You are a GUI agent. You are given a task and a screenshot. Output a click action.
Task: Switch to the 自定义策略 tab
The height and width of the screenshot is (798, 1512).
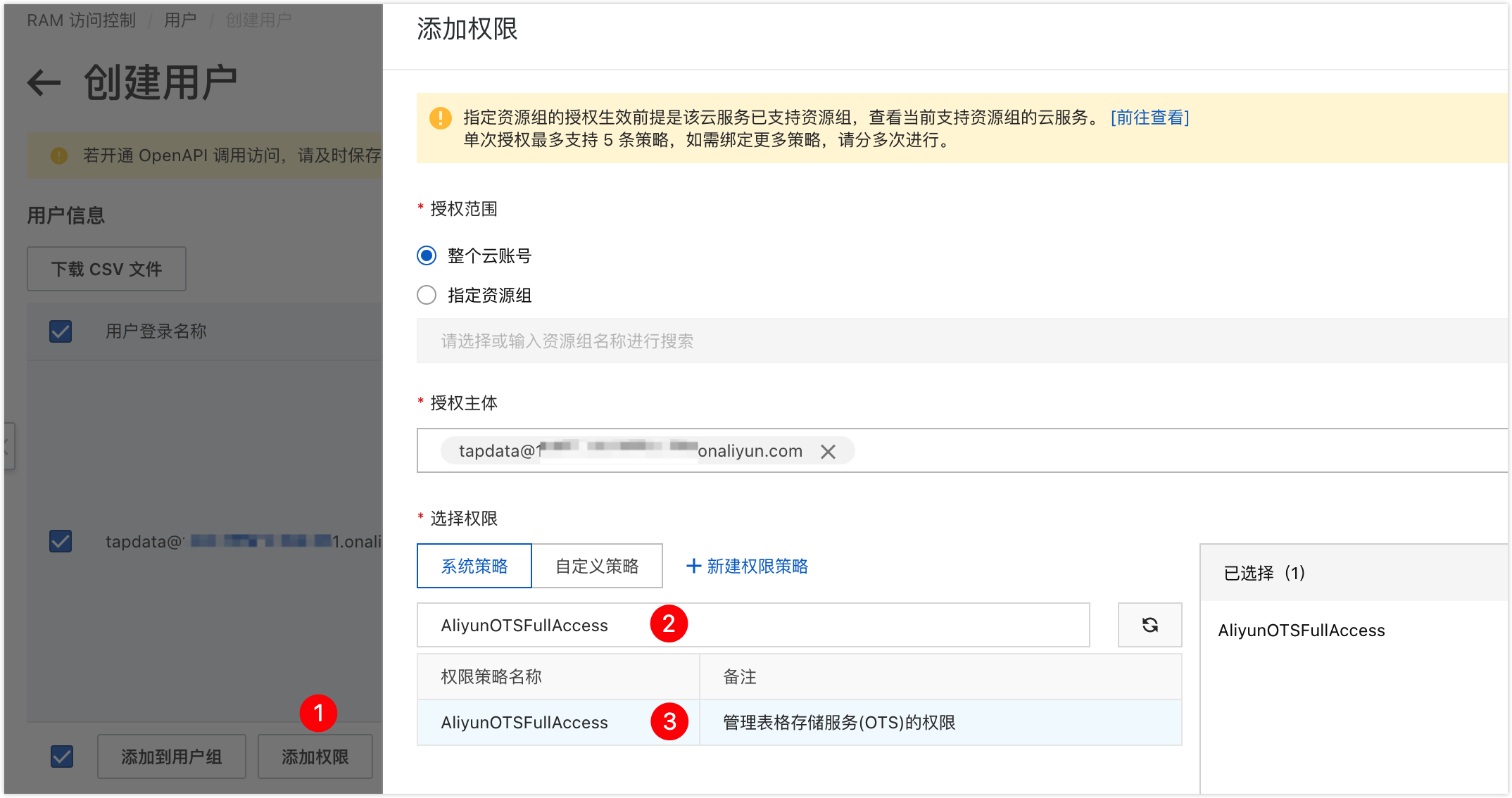pyautogui.click(x=598, y=565)
